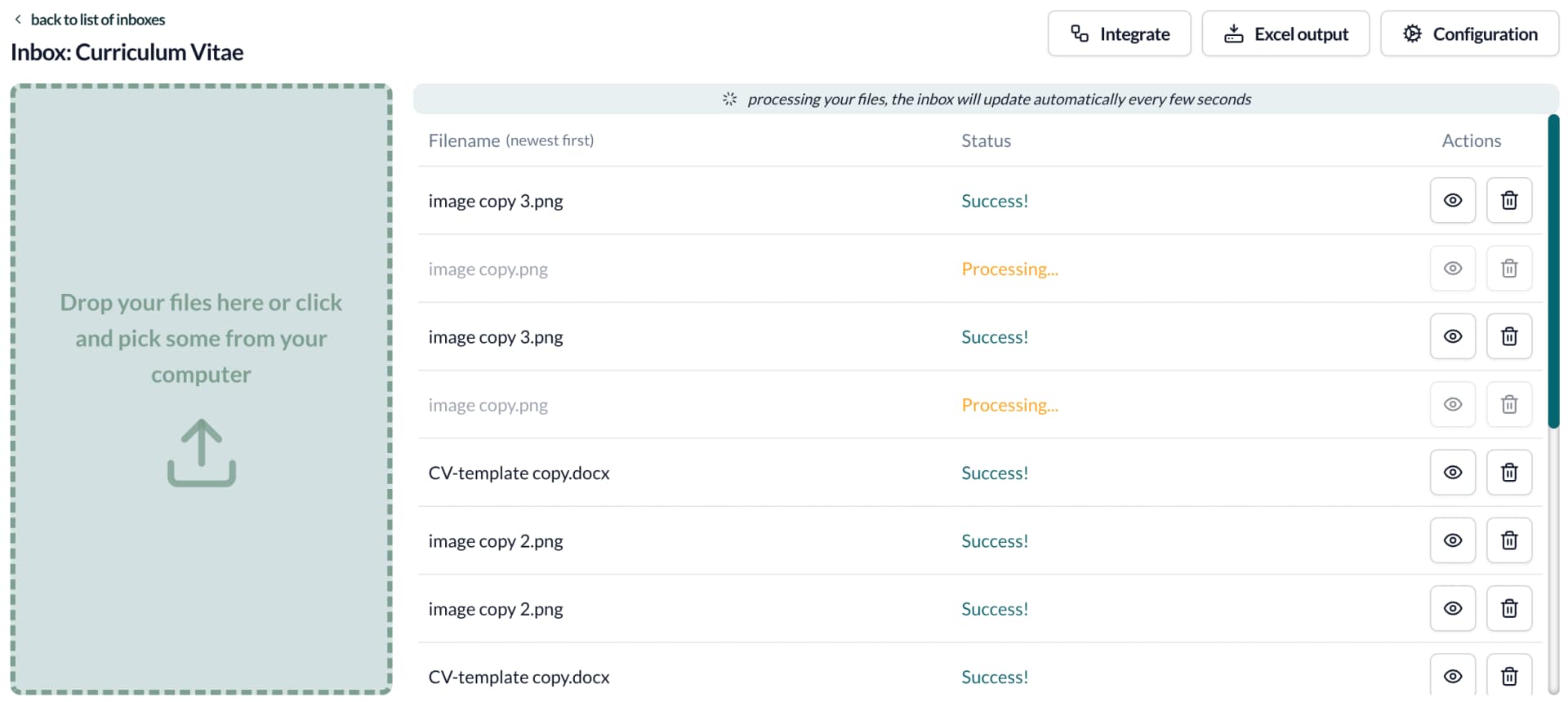This screenshot has width=1568, height=702.
Task: Click the upload arrow icon in drop zone
Action: (201, 453)
